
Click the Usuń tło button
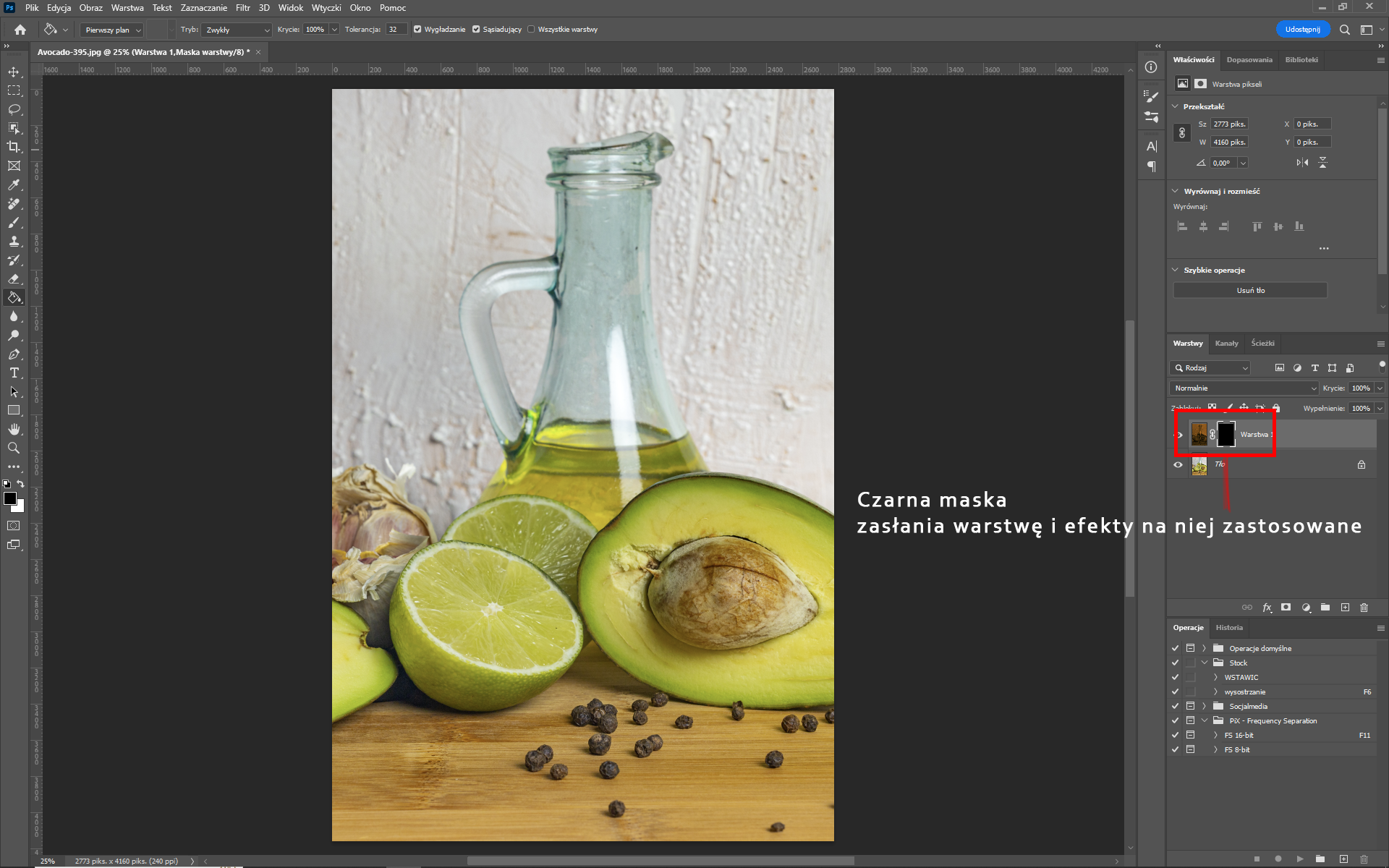point(1250,290)
